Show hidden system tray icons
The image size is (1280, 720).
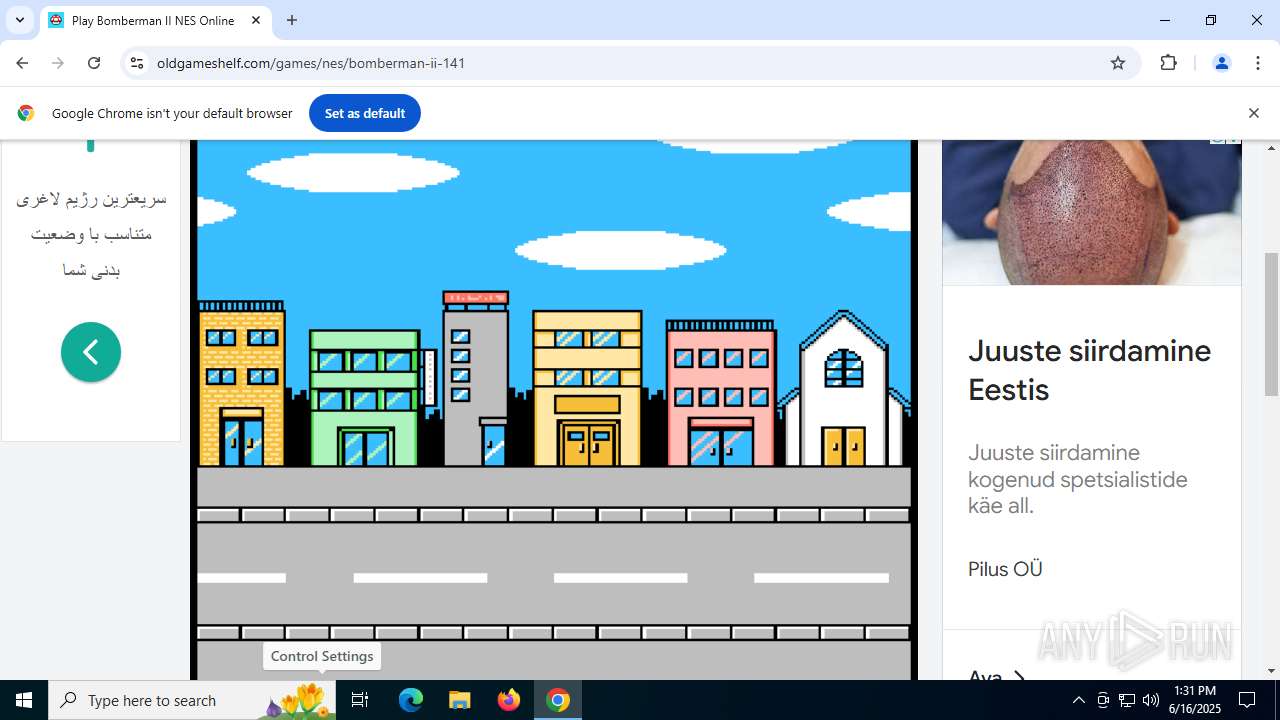[x=1078, y=700]
